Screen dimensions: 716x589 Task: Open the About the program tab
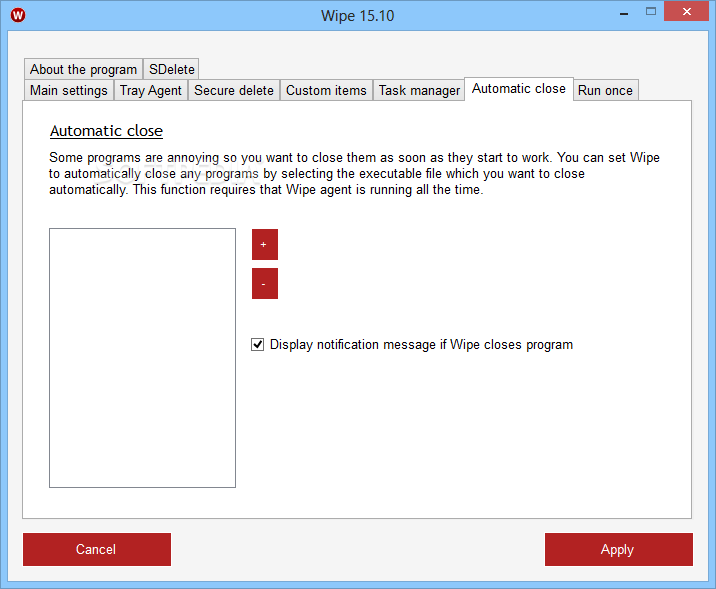[84, 69]
